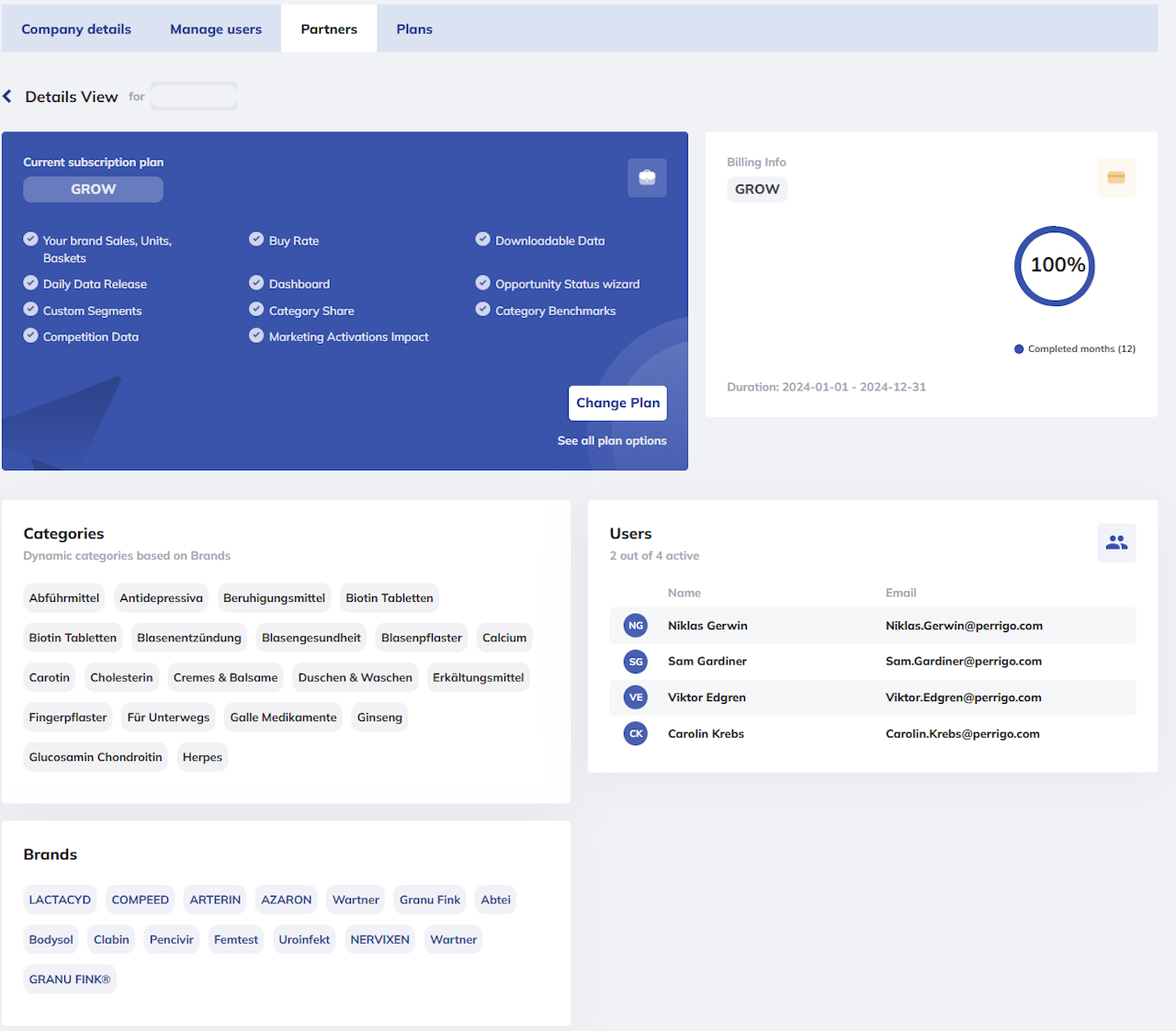Image resolution: width=1176 pixels, height=1031 pixels.
Task: Select the Blasenpflaster category chip
Action: coord(422,638)
